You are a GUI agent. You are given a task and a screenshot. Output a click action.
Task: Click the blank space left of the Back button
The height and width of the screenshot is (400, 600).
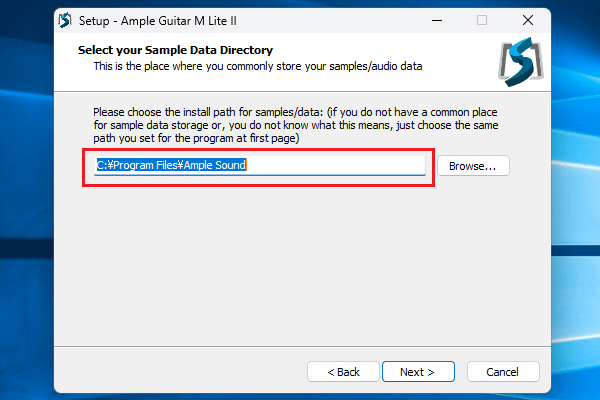coord(180,372)
